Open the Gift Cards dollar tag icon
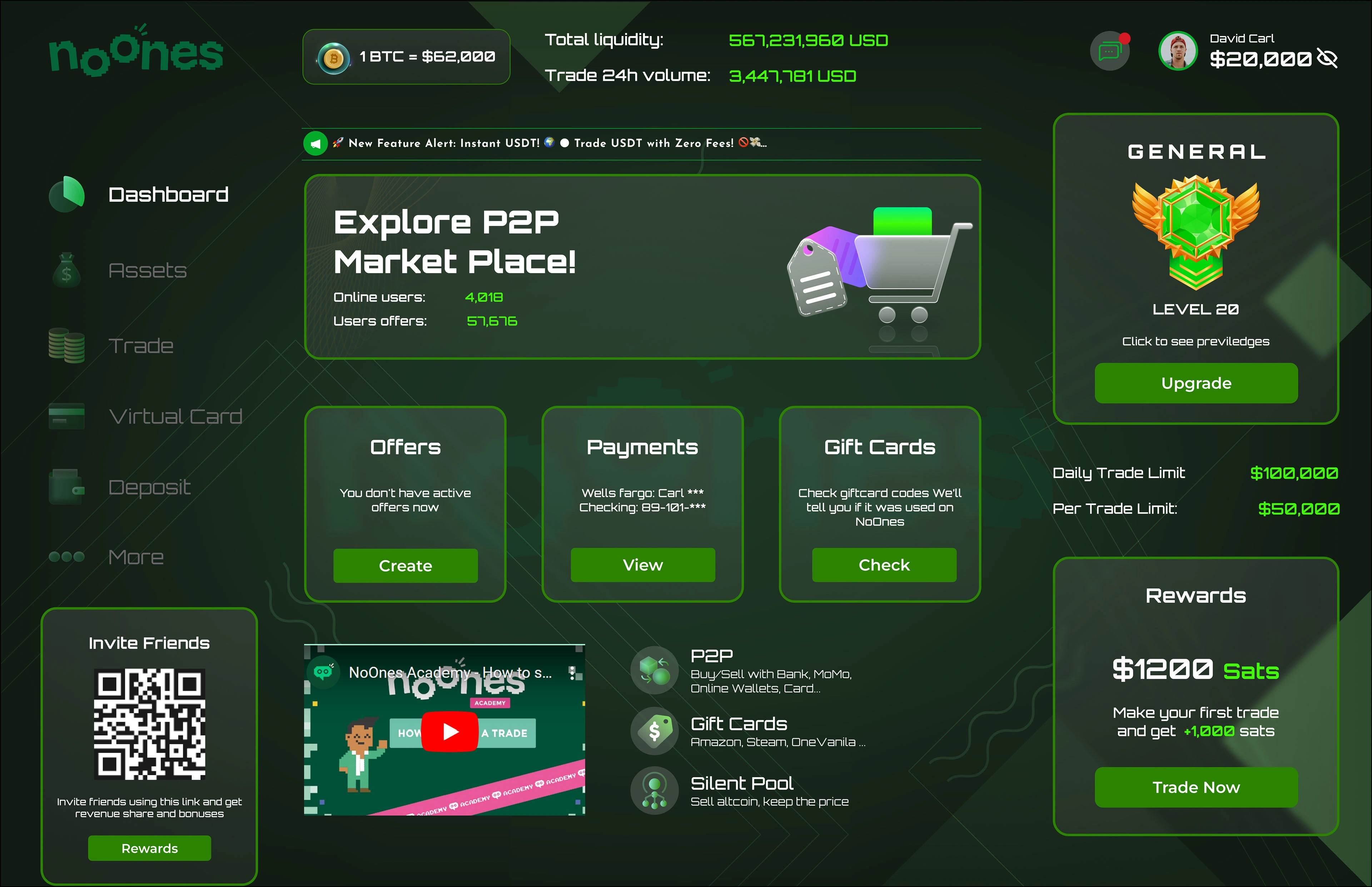This screenshot has height=887, width=1372. tap(655, 731)
